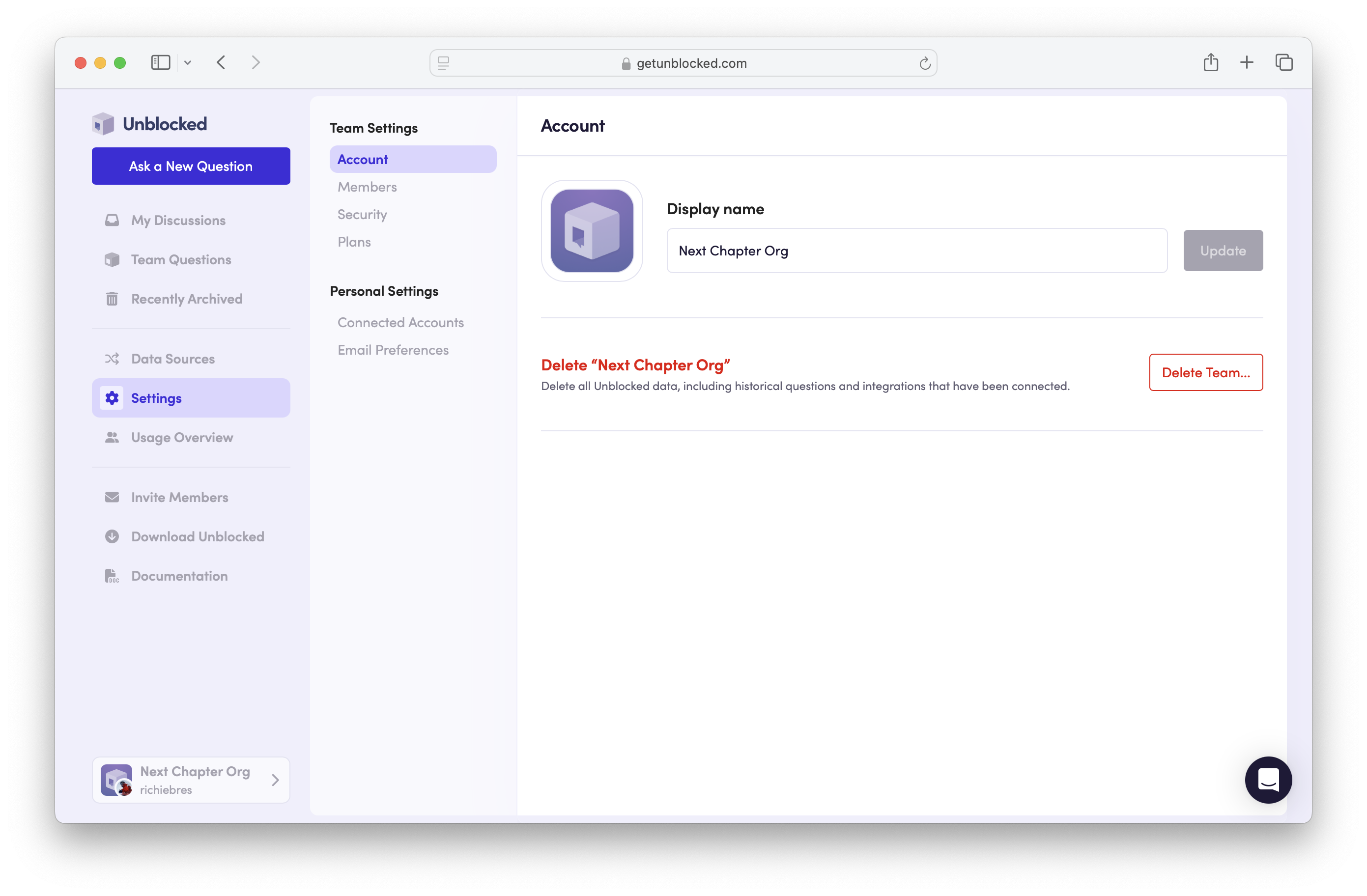Click the lock icon beside getunblocked.com
1367x896 pixels.
tap(626, 64)
